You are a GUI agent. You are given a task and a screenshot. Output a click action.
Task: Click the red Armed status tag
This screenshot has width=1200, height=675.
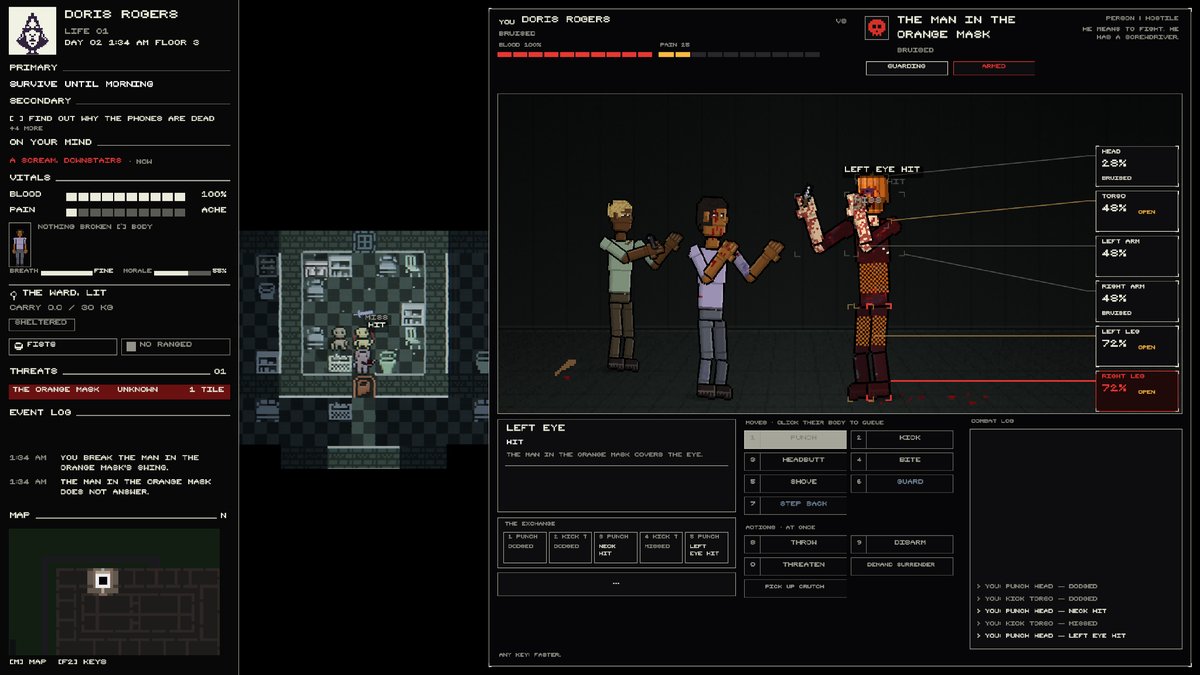(x=994, y=67)
